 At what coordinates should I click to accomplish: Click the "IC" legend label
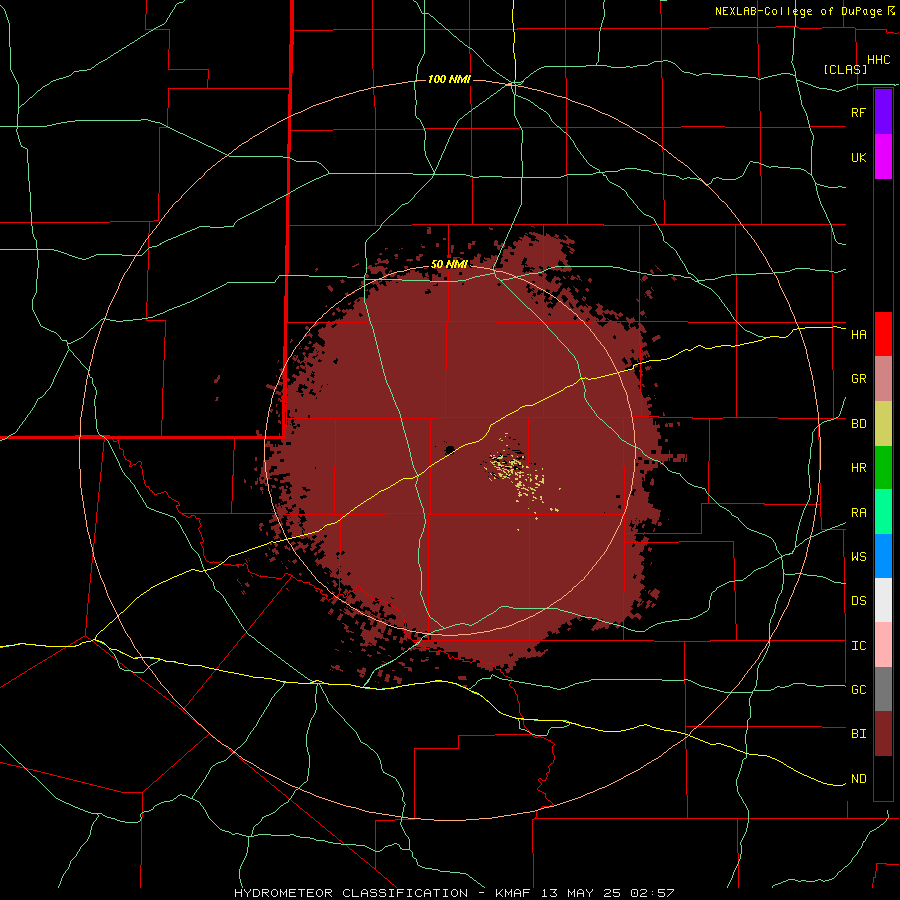pos(858,646)
